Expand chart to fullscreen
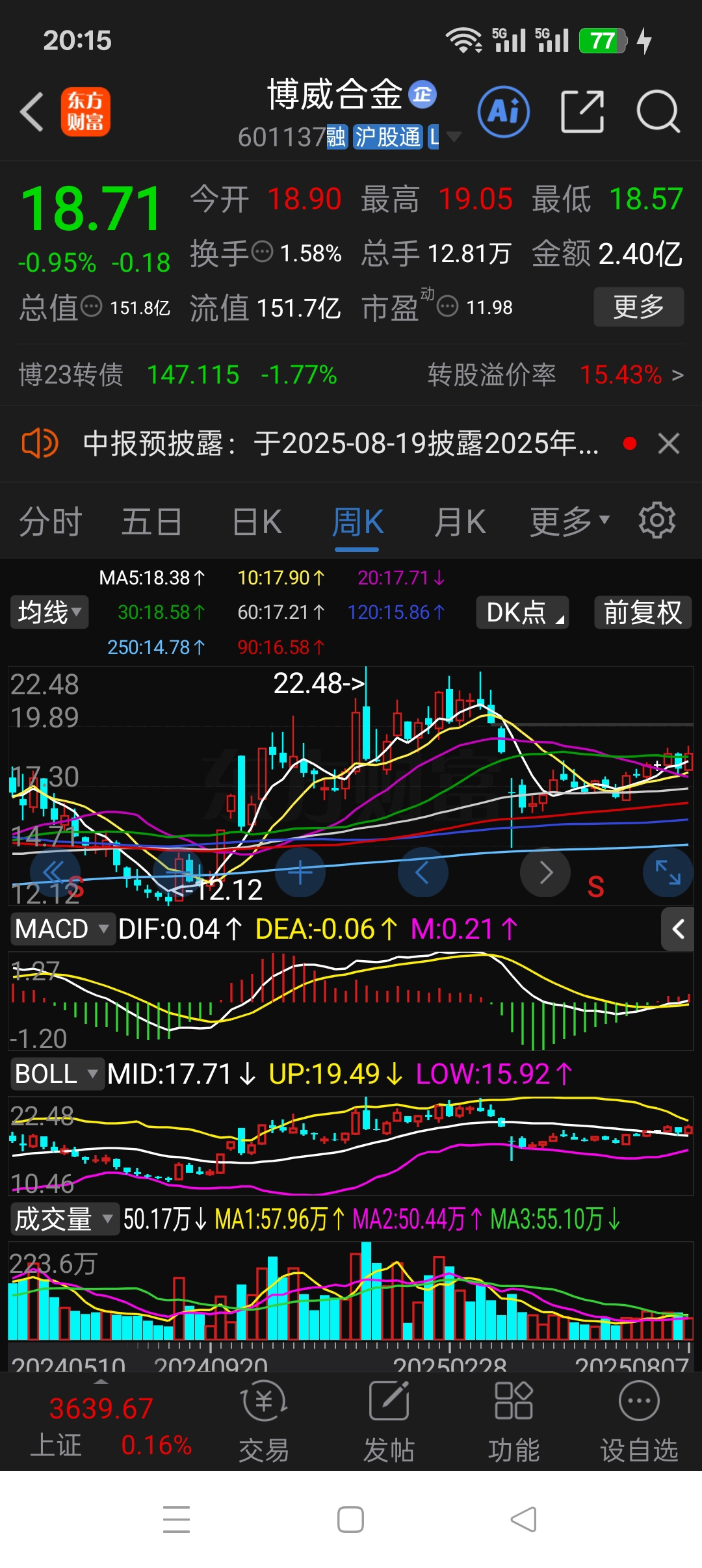Screen dimensions: 702x1568 click(x=668, y=872)
